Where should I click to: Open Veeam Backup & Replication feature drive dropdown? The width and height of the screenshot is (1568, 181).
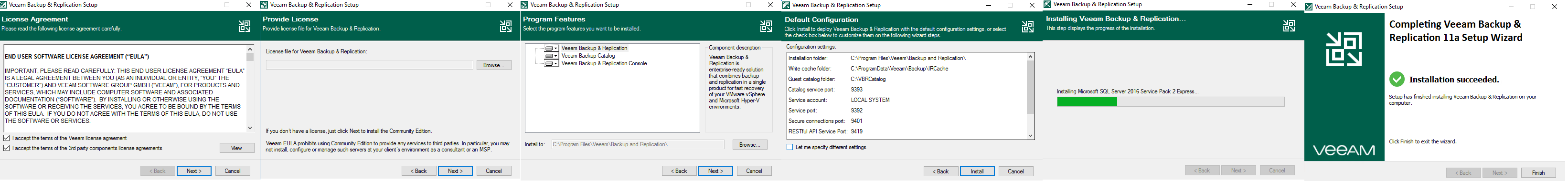[552, 48]
